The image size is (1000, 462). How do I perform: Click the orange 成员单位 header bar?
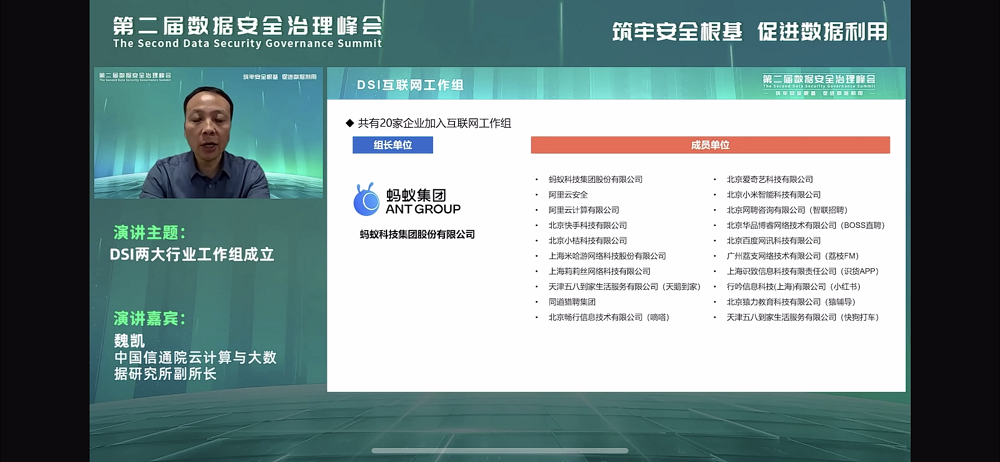click(710, 145)
